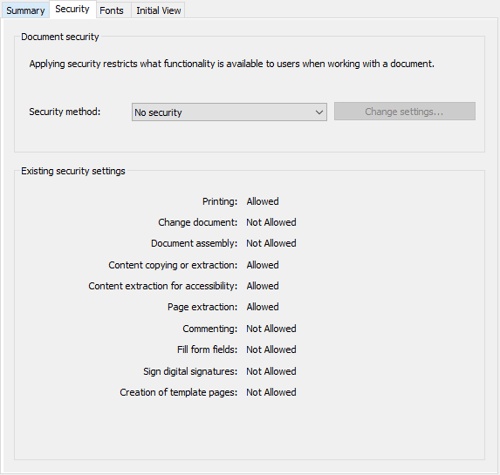Image resolution: width=500 pixels, height=475 pixels.
Task: Click the Change settings button
Action: click(405, 111)
